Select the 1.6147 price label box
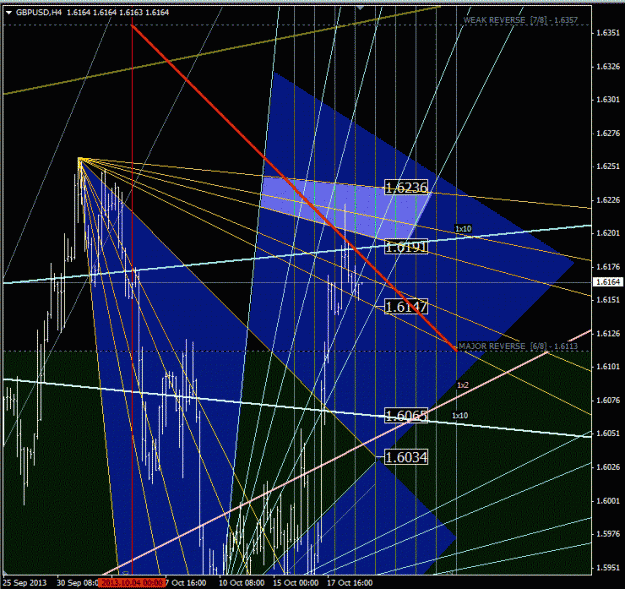Viewport: 625px width, 589px height. (406, 306)
